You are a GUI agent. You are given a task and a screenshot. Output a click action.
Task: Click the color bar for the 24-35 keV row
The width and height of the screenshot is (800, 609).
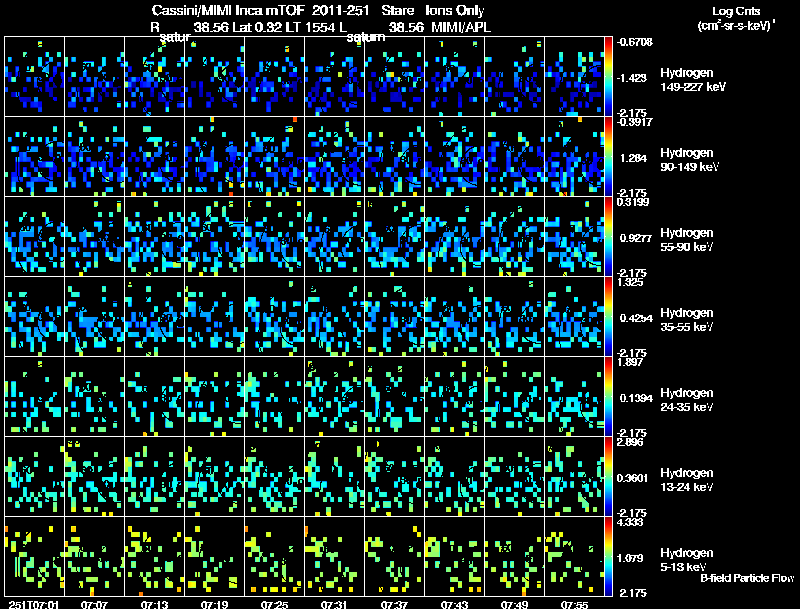pyautogui.click(x=608, y=396)
